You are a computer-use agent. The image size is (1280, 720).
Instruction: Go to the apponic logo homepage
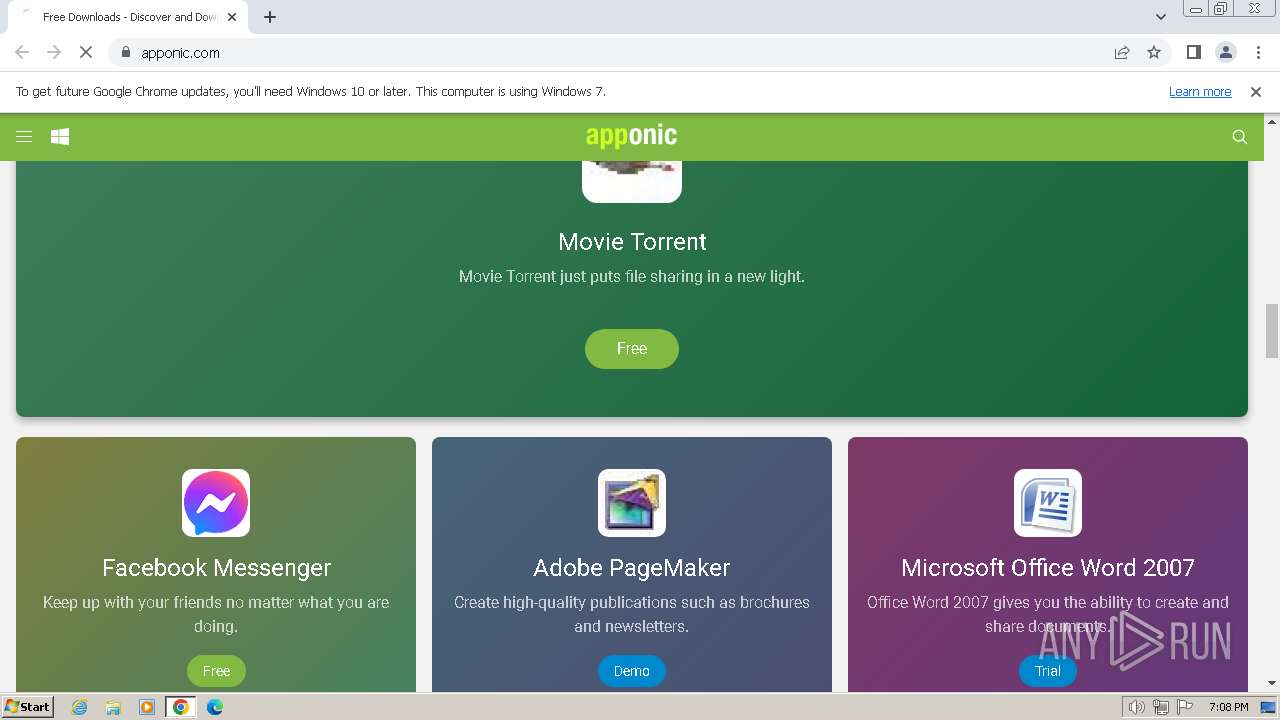[x=631, y=136]
